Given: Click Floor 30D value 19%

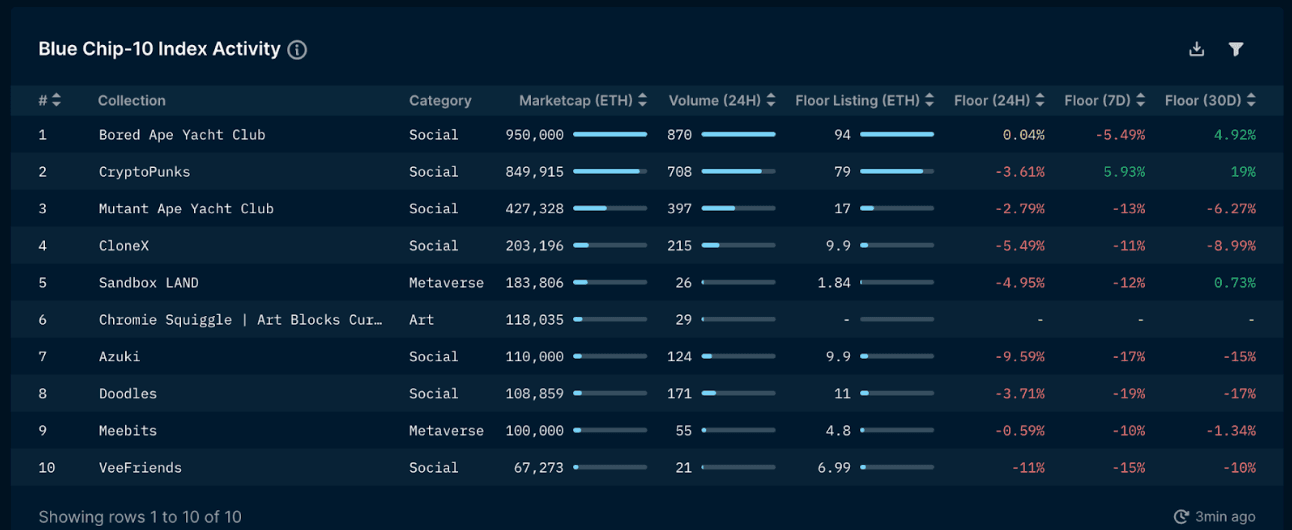Looking at the screenshot, I should [1243, 172].
